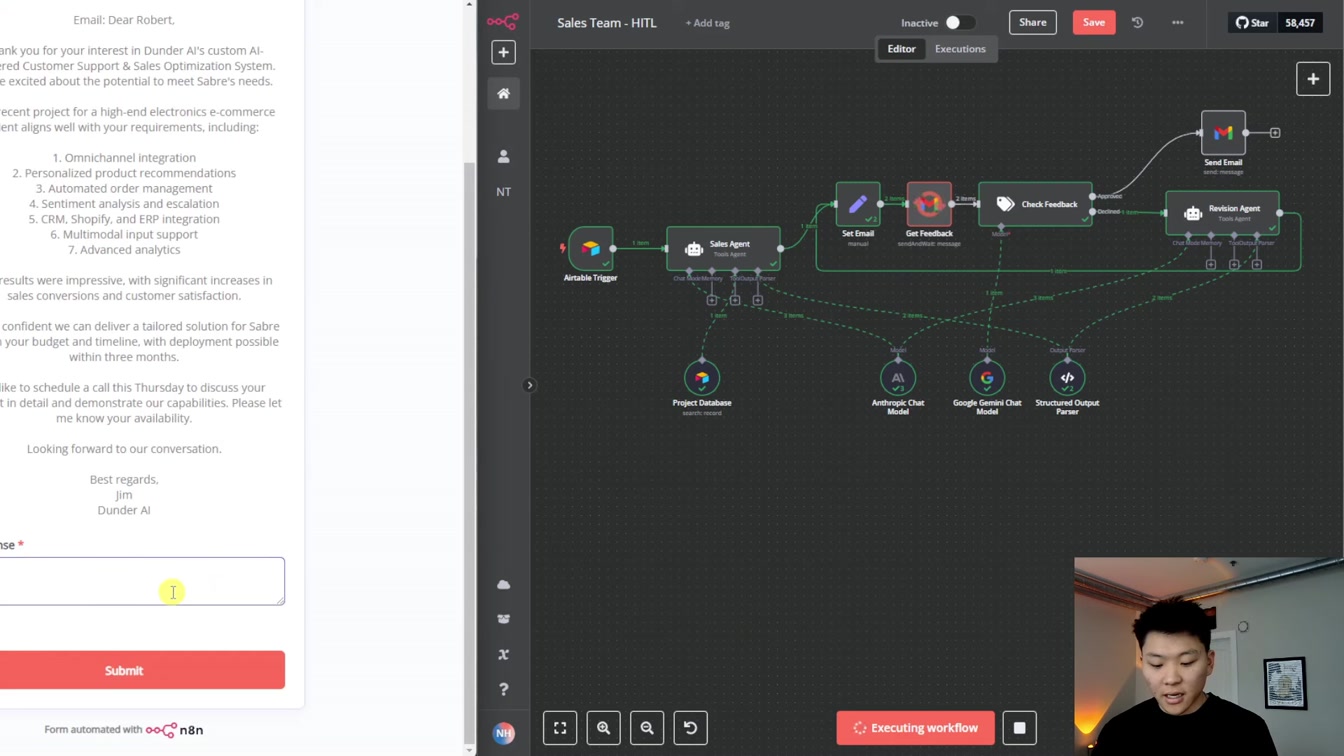Select the Anthropic Chat Model node
Screen dimensions: 1344x756
(x=898, y=378)
